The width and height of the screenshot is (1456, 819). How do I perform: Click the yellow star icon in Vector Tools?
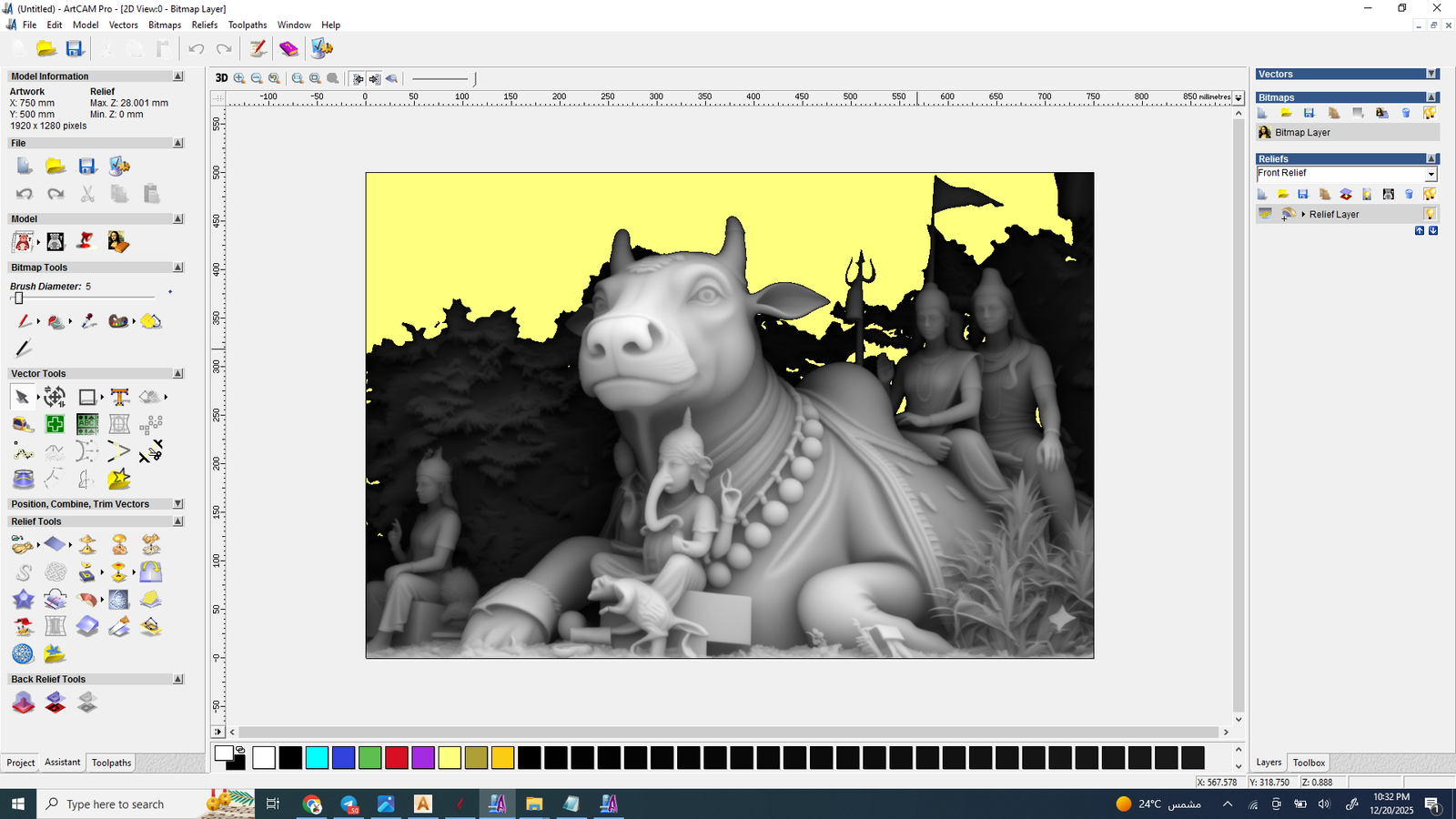[x=118, y=479]
